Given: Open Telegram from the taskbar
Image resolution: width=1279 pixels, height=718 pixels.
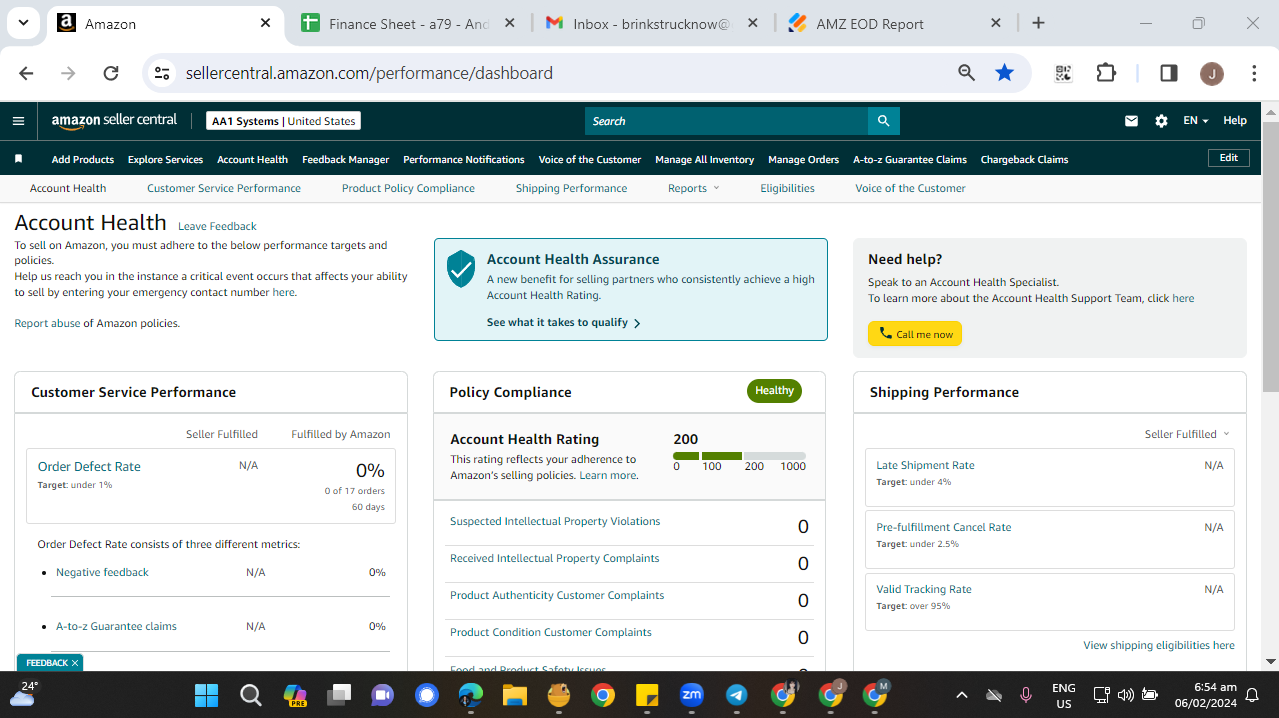Looking at the screenshot, I should point(737,695).
